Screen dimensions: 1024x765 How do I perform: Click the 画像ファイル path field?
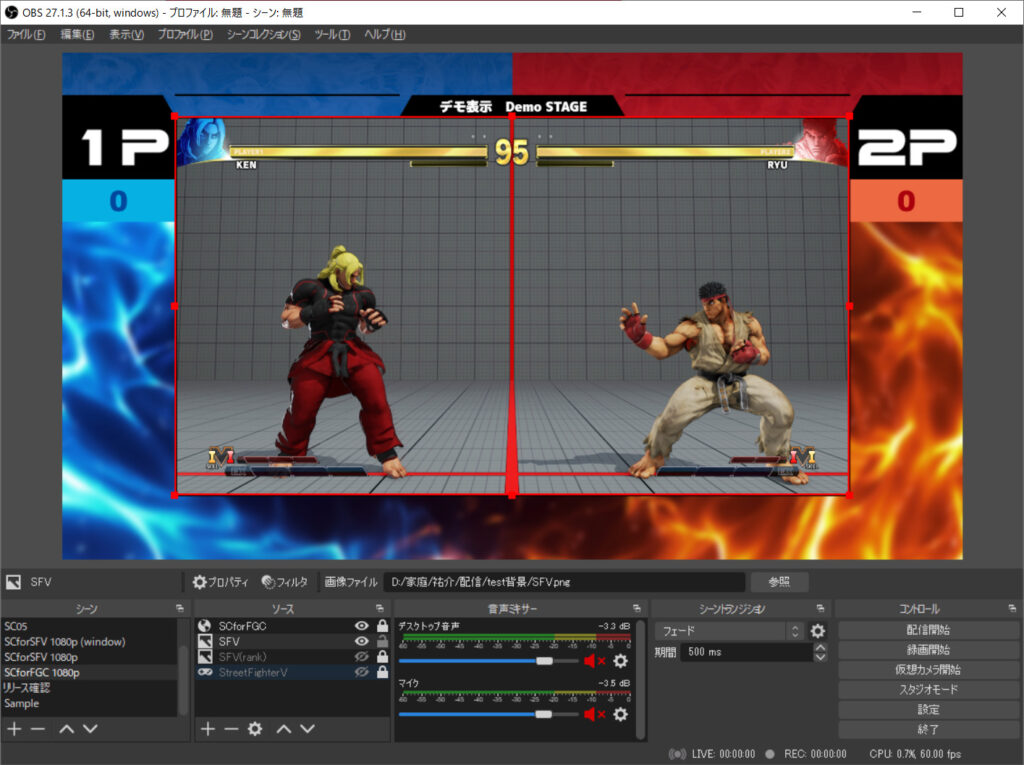pyautogui.click(x=564, y=581)
